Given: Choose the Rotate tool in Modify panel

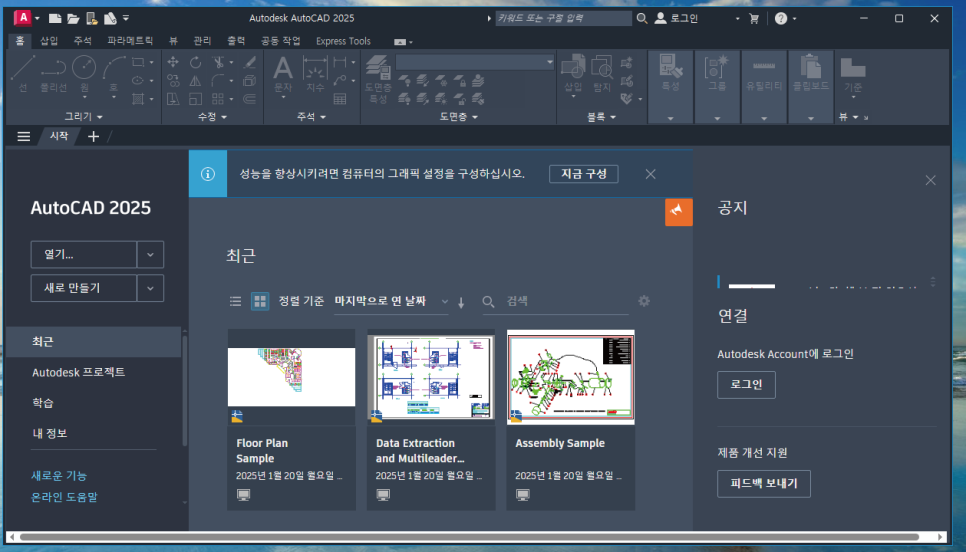Looking at the screenshot, I should pyautogui.click(x=195, y=62).
